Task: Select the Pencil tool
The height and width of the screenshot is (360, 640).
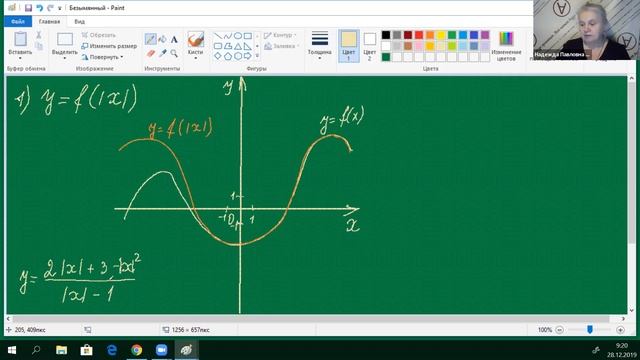Action: tap(151, 39)
